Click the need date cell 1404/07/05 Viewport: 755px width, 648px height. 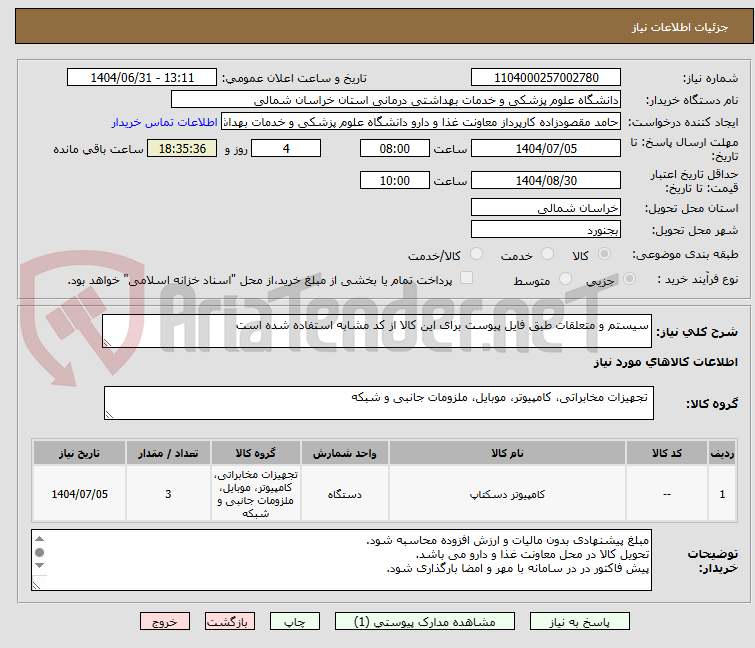tap(79, 494)
